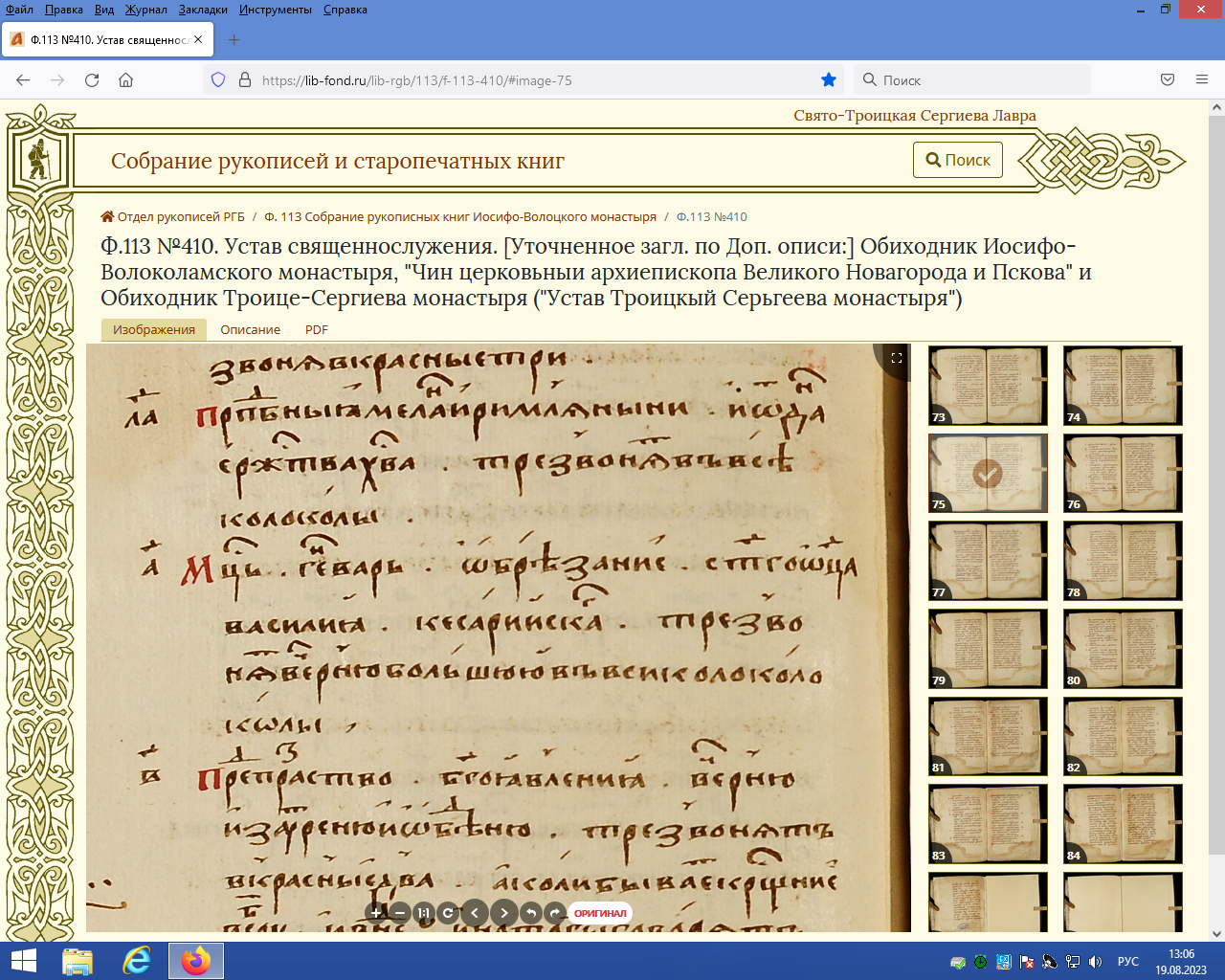The image size is (1225, 980).
Task: Select the page 78 thumbnail
Action: click(x=1123, y=560)
